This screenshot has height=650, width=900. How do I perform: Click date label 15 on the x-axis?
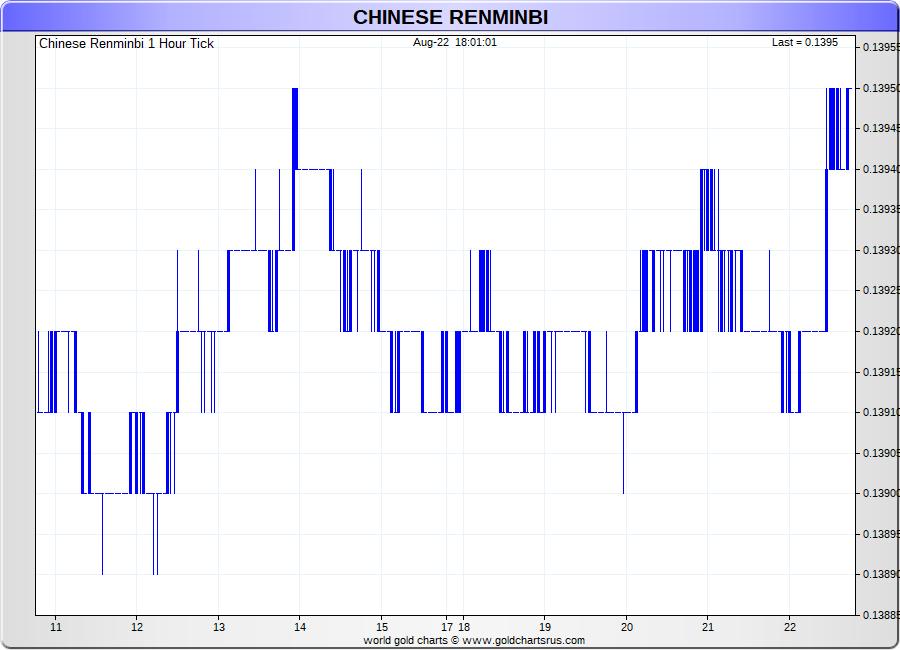(382, 627)
